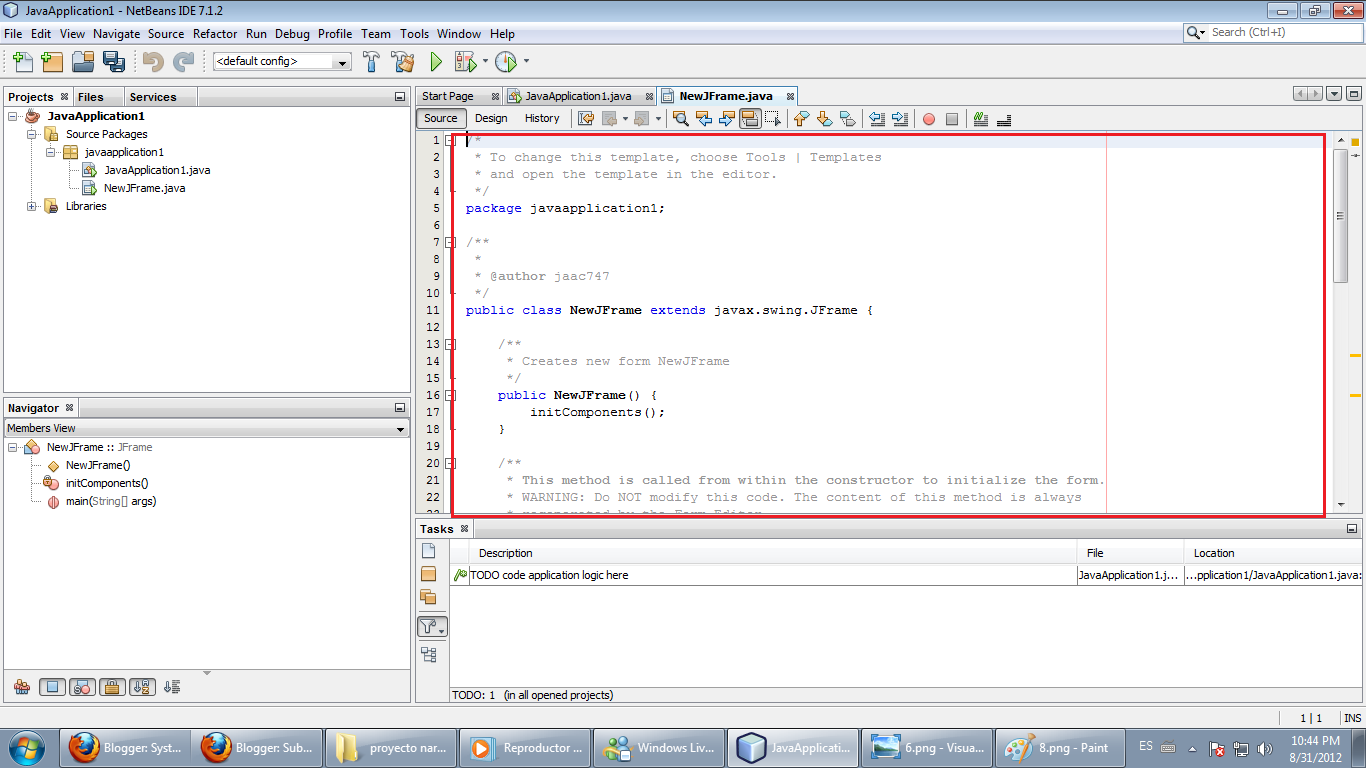The height and width of the screenshot is (768, 1366).
Task: Run the project using the green Run icon
Action: (x=436, y=61)
